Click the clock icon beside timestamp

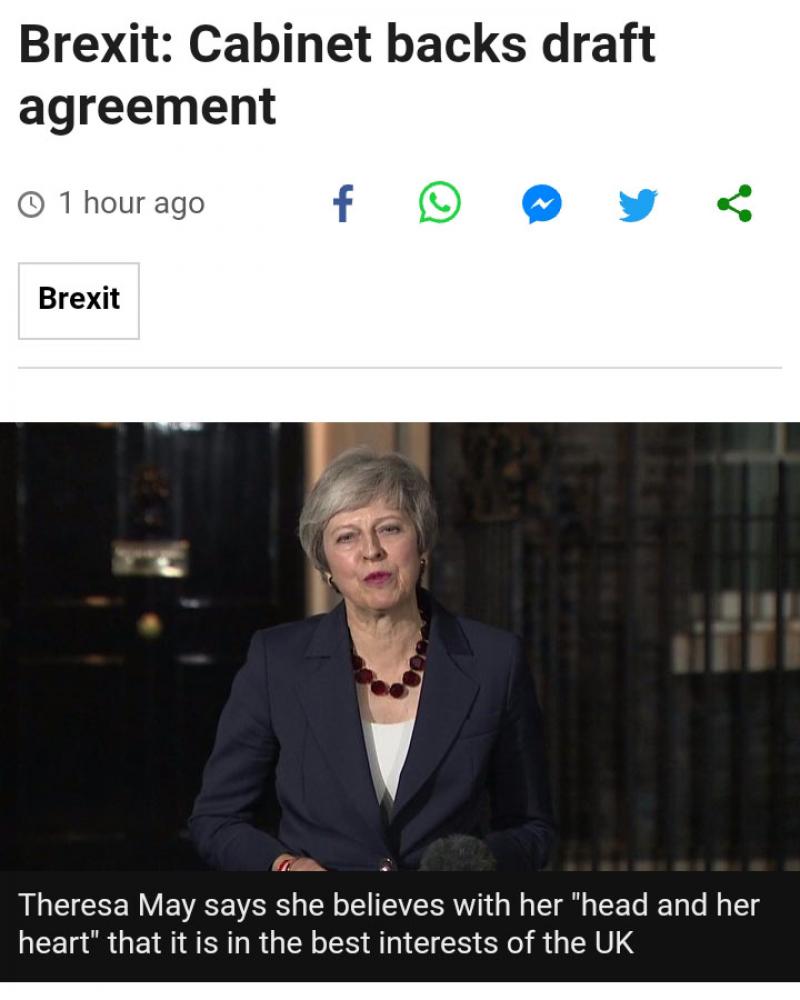click(32, 205)
